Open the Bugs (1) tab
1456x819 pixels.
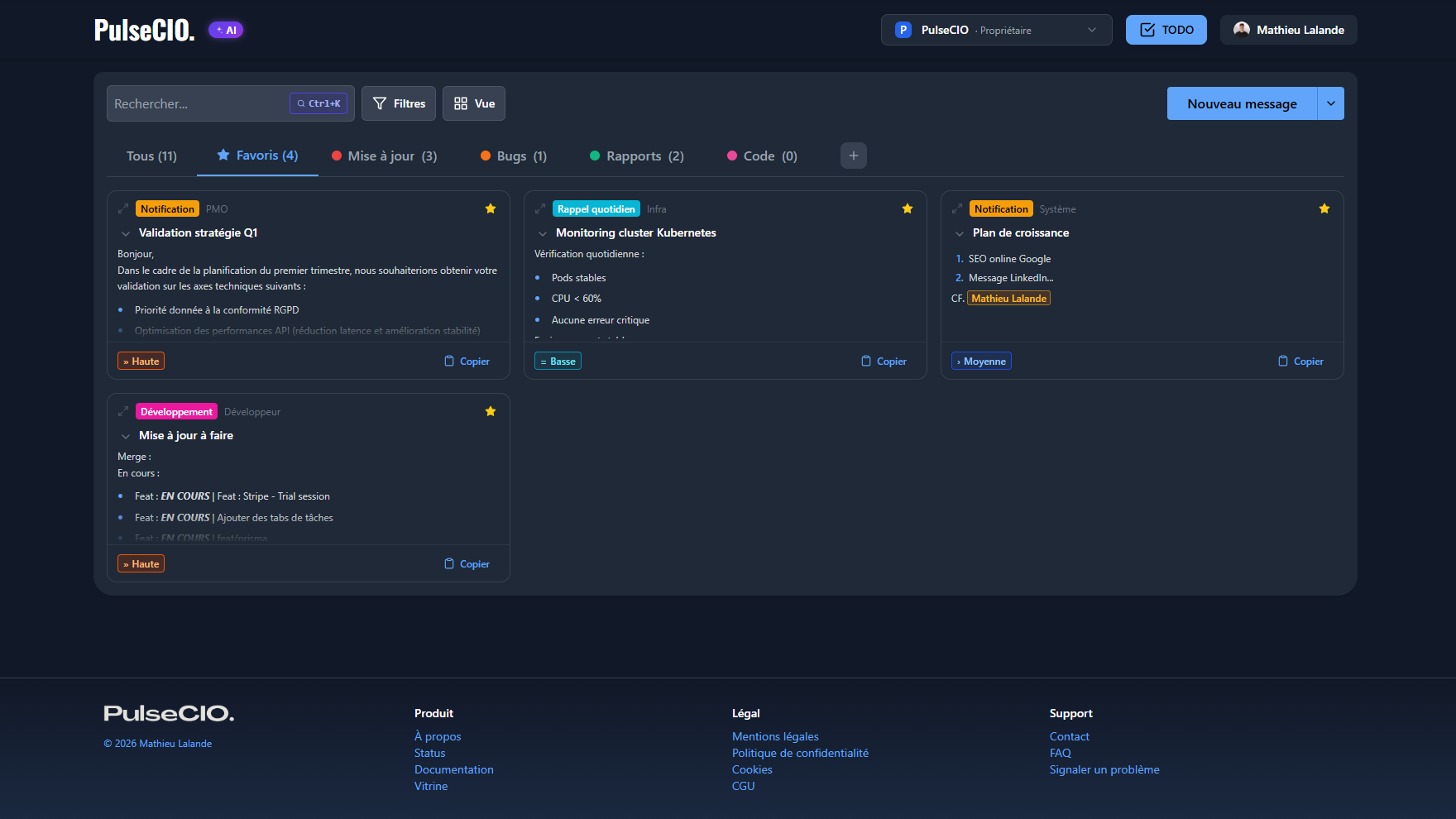click(514, 156)
